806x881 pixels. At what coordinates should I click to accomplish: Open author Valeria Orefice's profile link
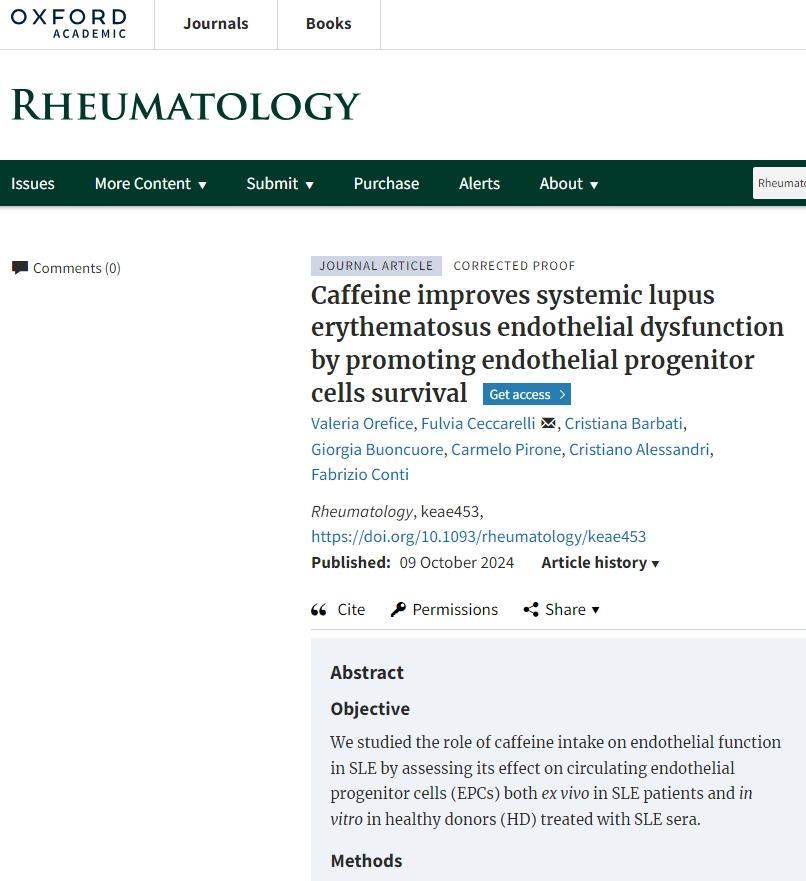362,423
